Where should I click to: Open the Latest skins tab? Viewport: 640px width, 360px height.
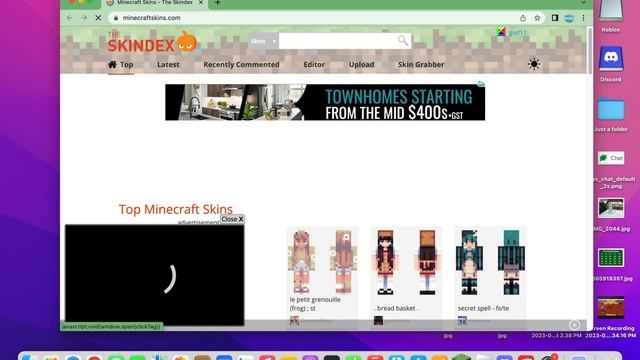click(x=168, y=64)
